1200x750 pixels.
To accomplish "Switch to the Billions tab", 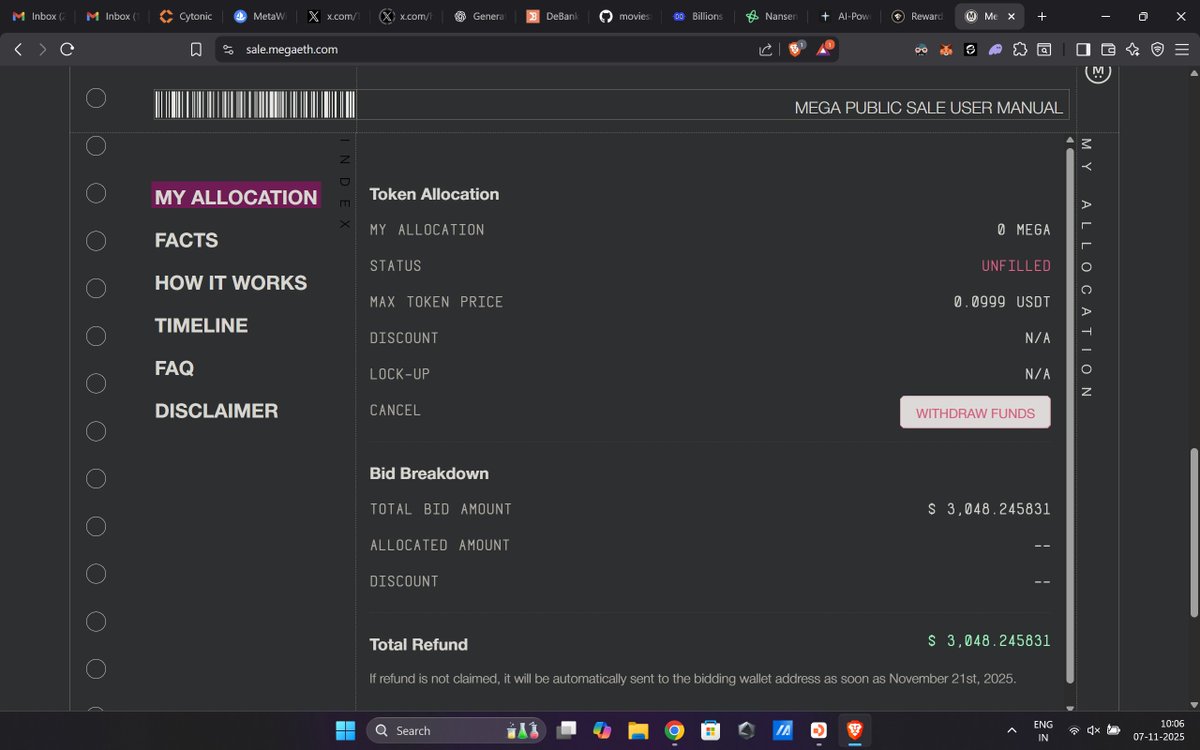I will pos(698,16).
